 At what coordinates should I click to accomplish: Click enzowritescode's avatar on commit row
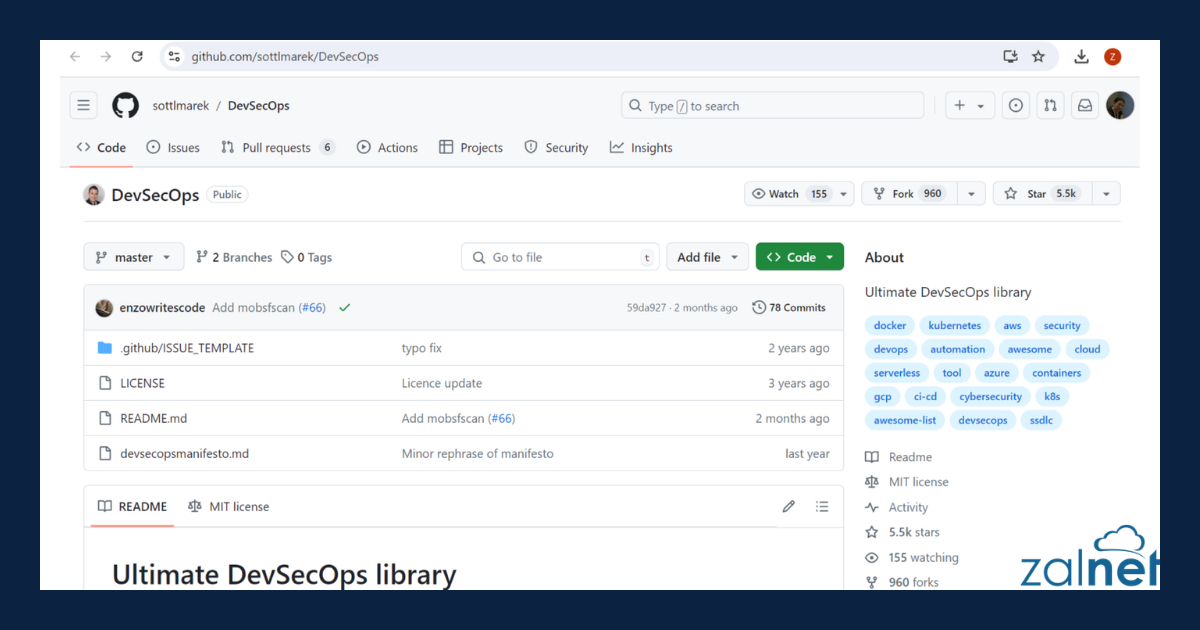(104, 308)
